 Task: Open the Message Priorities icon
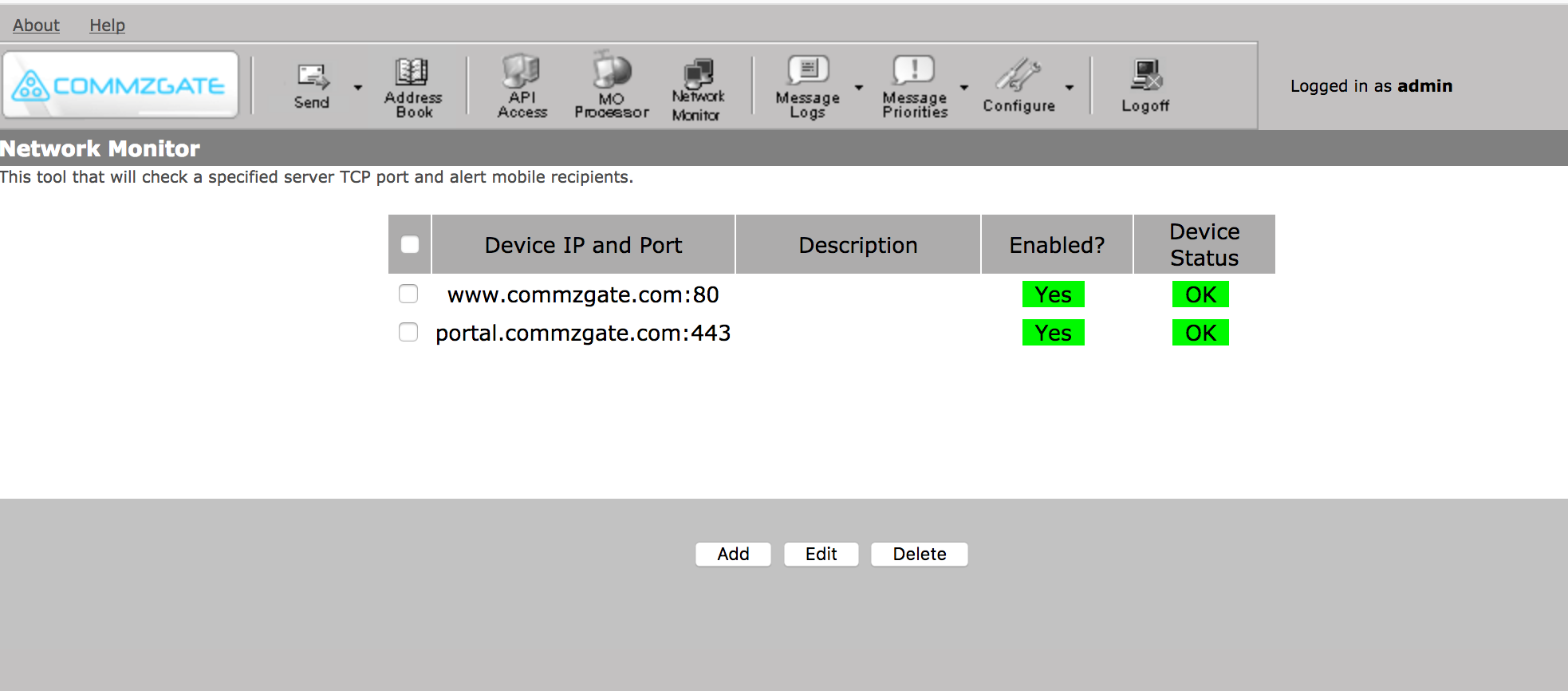[915, 88]
